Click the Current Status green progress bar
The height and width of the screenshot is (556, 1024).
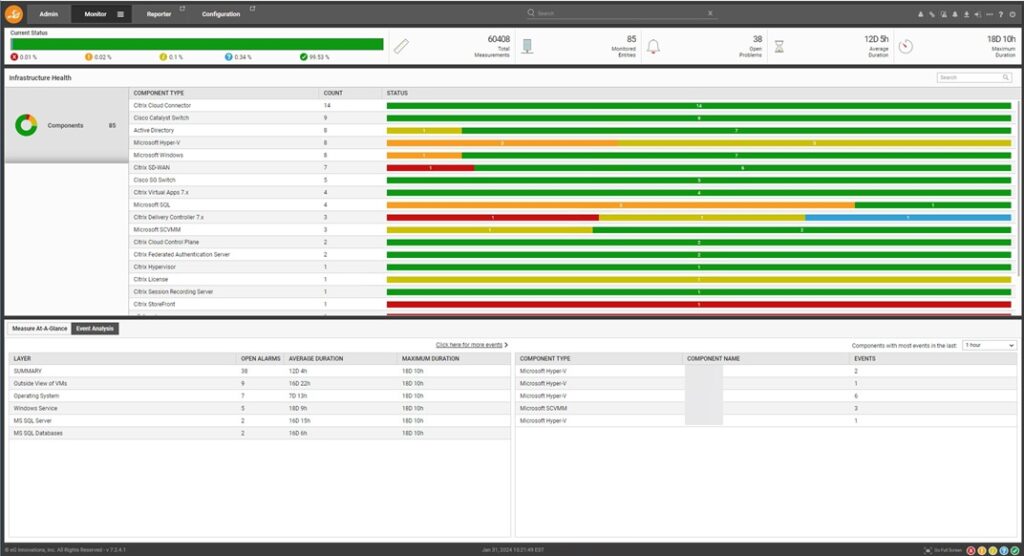click(x=197, y=44)
